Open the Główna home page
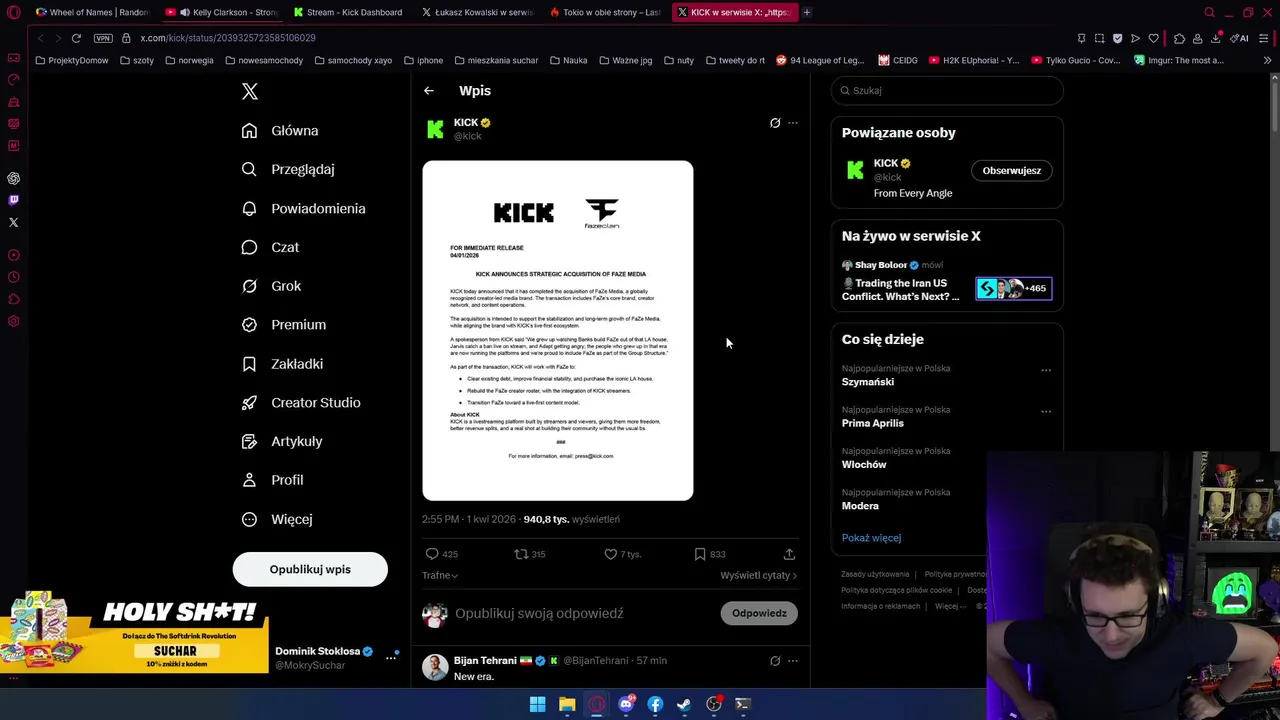Viewport: 1280px width, 720px height. pyautogui.click(x=281, y=131)
